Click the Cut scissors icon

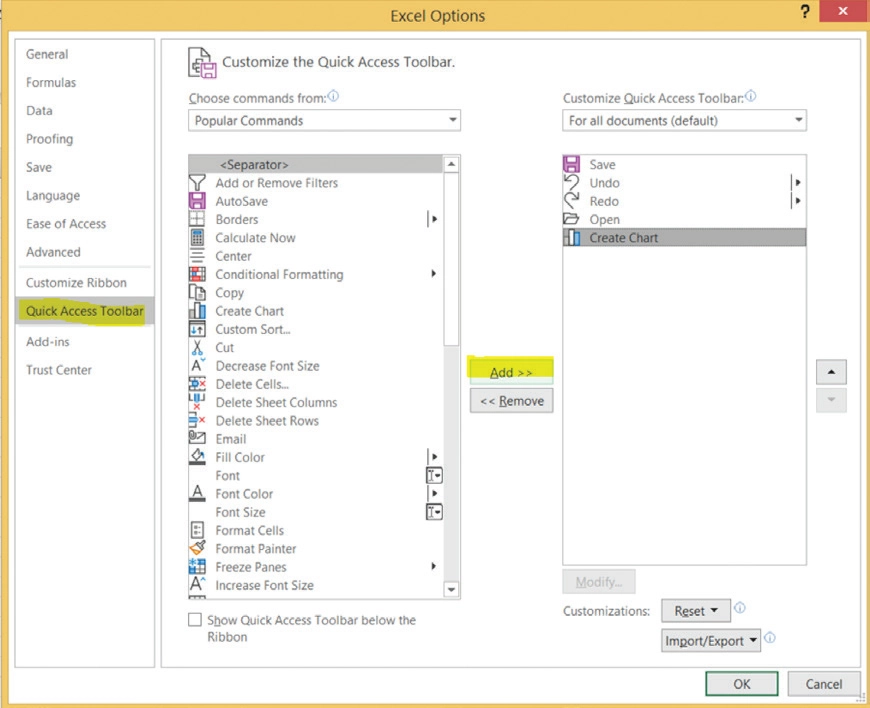[x=197, y=347]
